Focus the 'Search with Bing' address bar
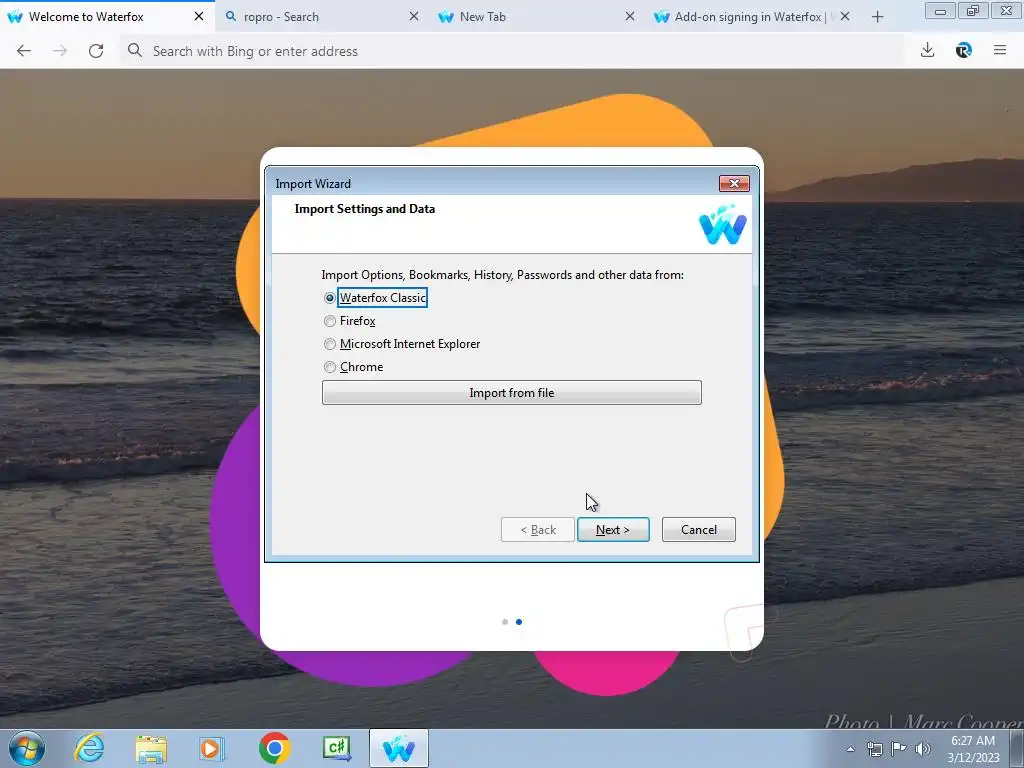Image resolution: width=1024 pixels, height=768 pixels. pyautogui.click(x=511, y=51)
